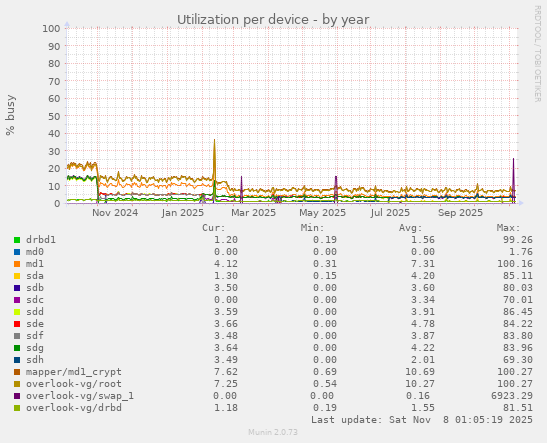Click the sde avg value '4.78'
The height and width of the screenshot is (443, 547).
click(422, 323)
